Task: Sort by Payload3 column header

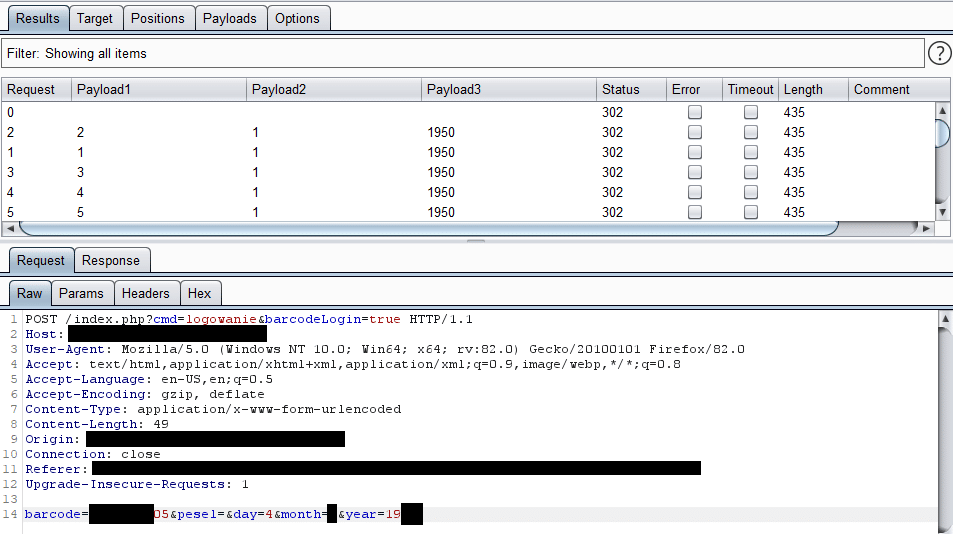Action: tap(509, 89)
